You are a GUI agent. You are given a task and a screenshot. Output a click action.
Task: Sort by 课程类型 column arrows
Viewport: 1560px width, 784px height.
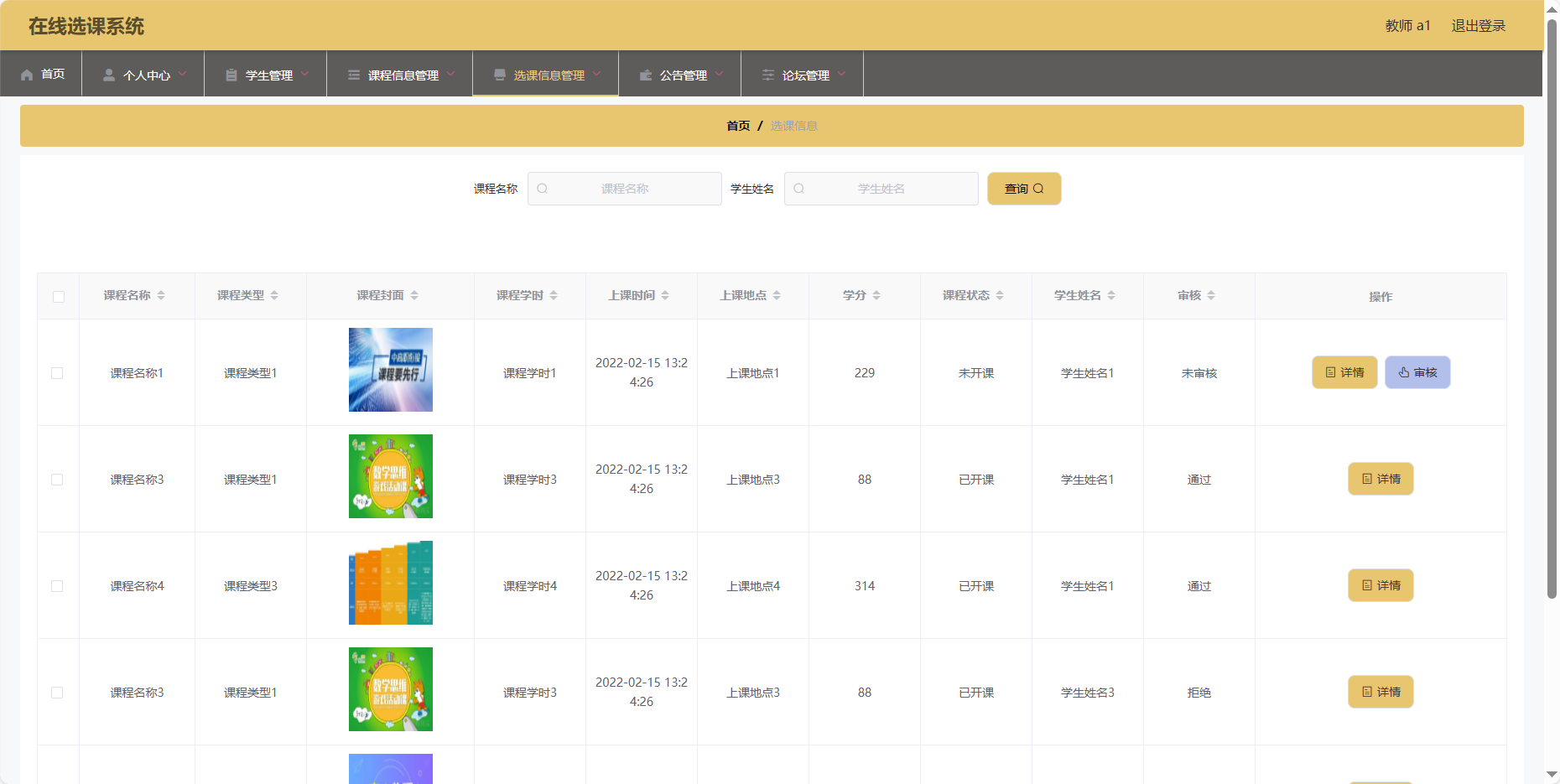point(274,295)
